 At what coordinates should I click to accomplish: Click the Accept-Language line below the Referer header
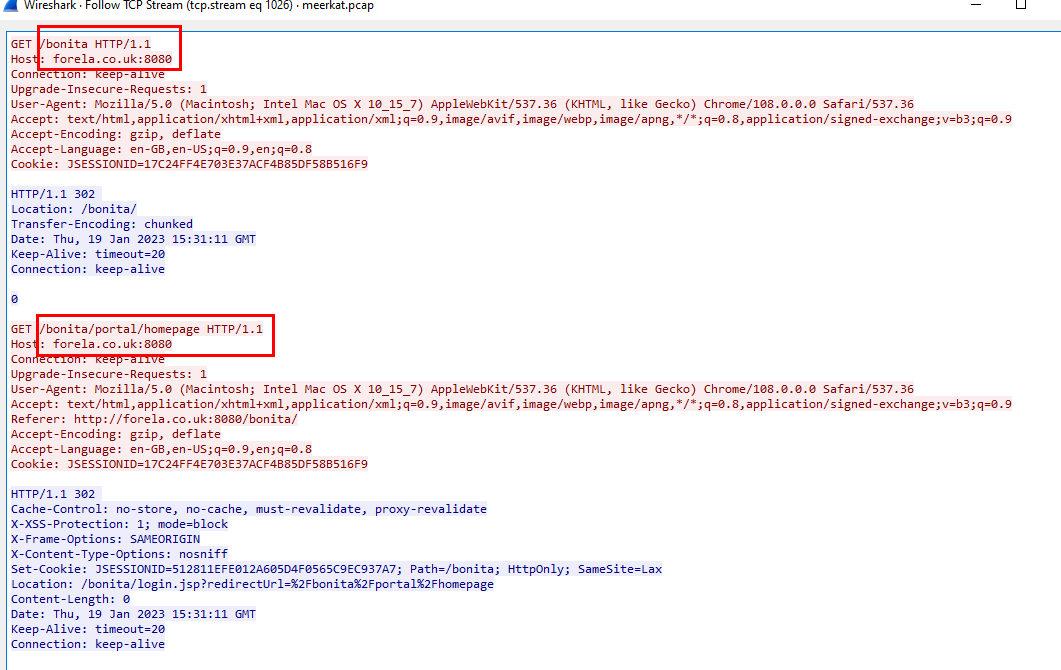pos(161,449)
